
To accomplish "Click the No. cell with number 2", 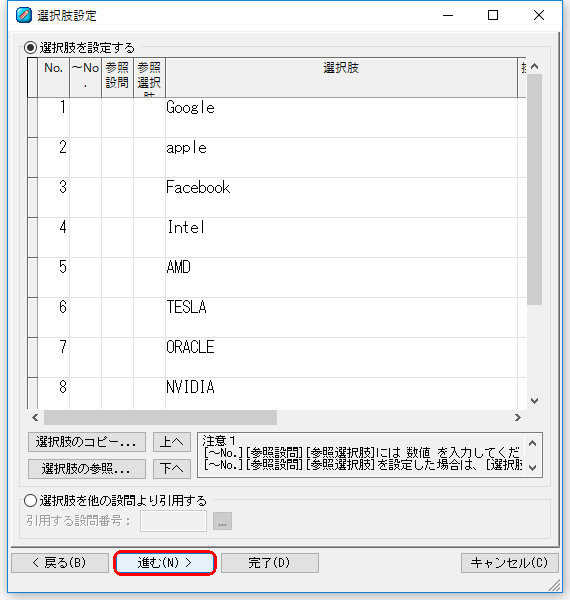I will click(x=54, y=157).
